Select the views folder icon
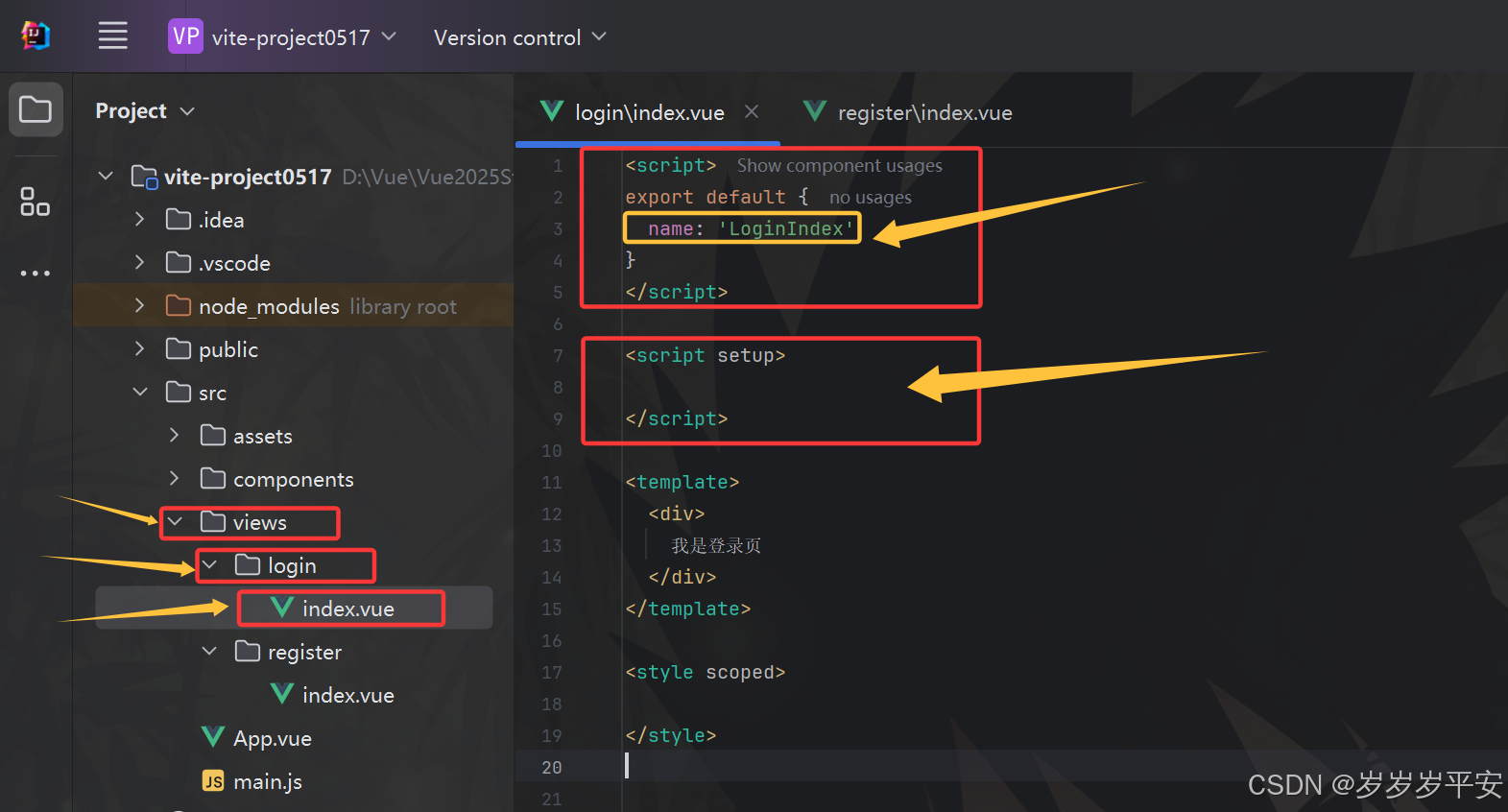The height and width of the screenshot is (812, 1508). tap(213, 521)
